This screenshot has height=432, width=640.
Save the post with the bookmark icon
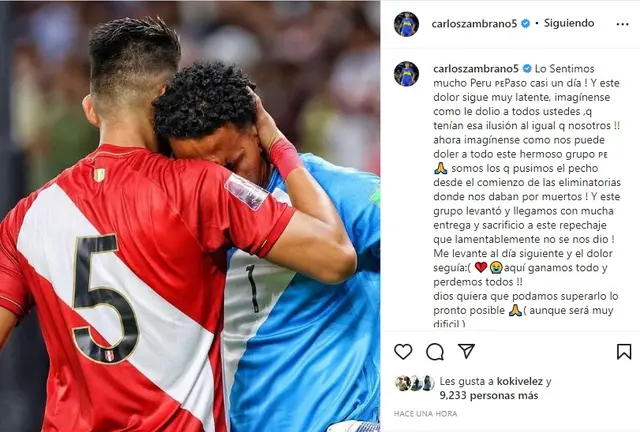(624, 352)
